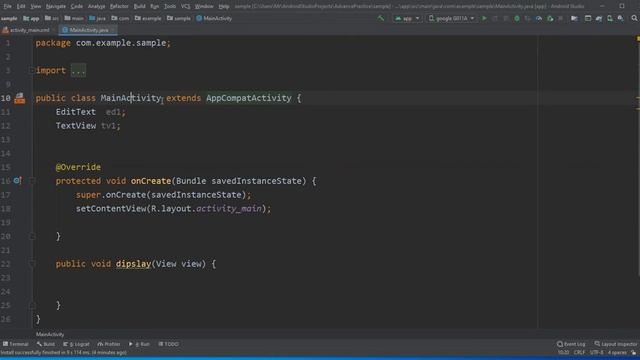The width and height of the screenshot is (640, 360).
Task: Click the example package breadcrumb
Action: [x=148, y=18]
